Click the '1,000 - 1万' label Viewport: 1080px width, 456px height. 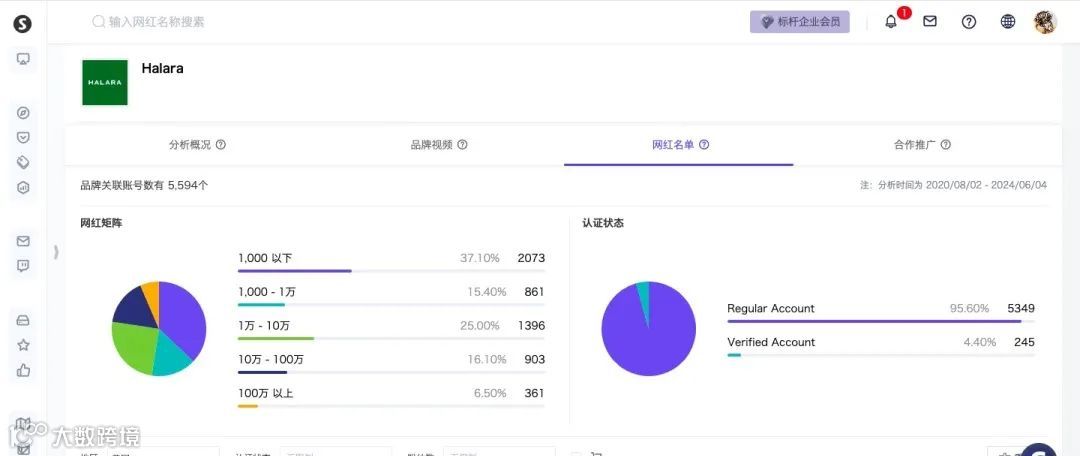pos(267,292)
